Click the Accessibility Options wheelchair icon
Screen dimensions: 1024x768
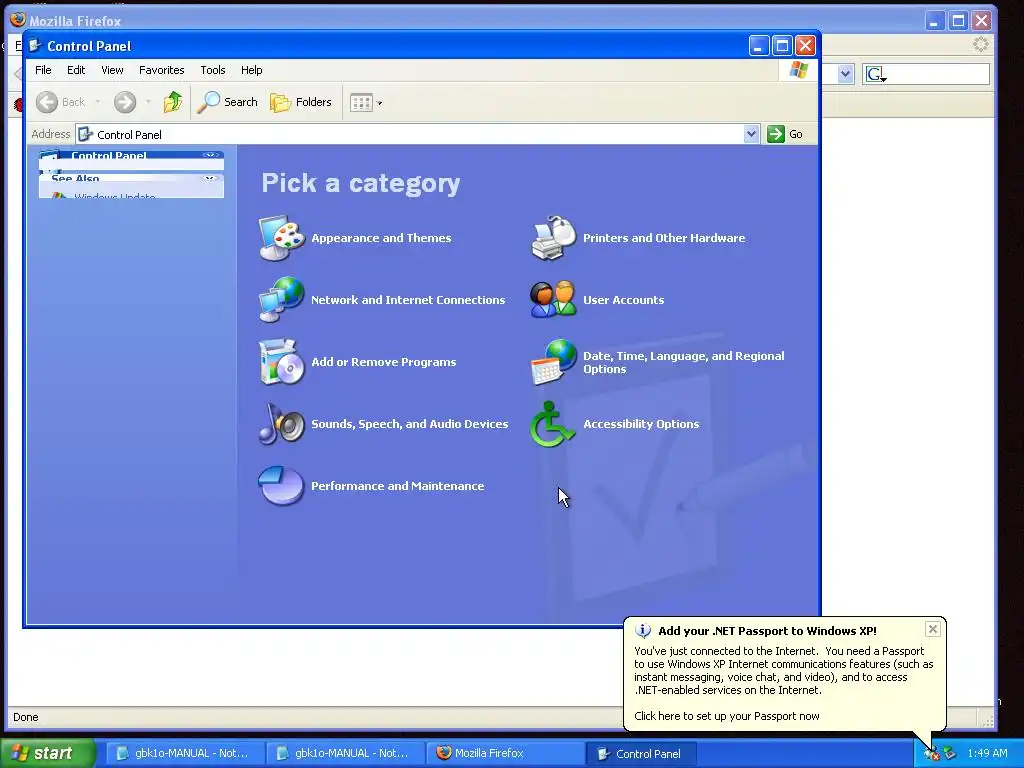552,424
